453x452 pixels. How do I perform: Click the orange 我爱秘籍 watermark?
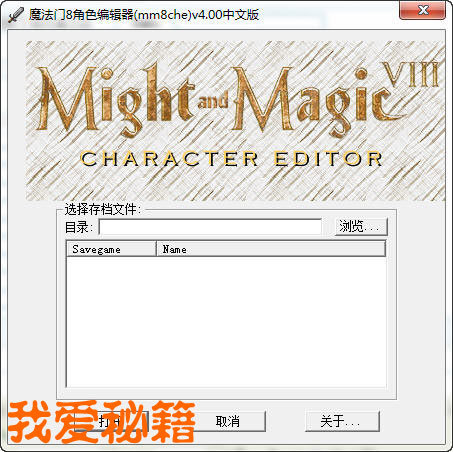tap(102, 421)
